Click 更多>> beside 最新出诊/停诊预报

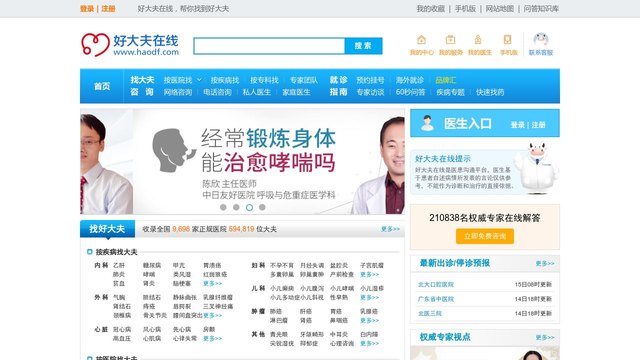[545, 264]
